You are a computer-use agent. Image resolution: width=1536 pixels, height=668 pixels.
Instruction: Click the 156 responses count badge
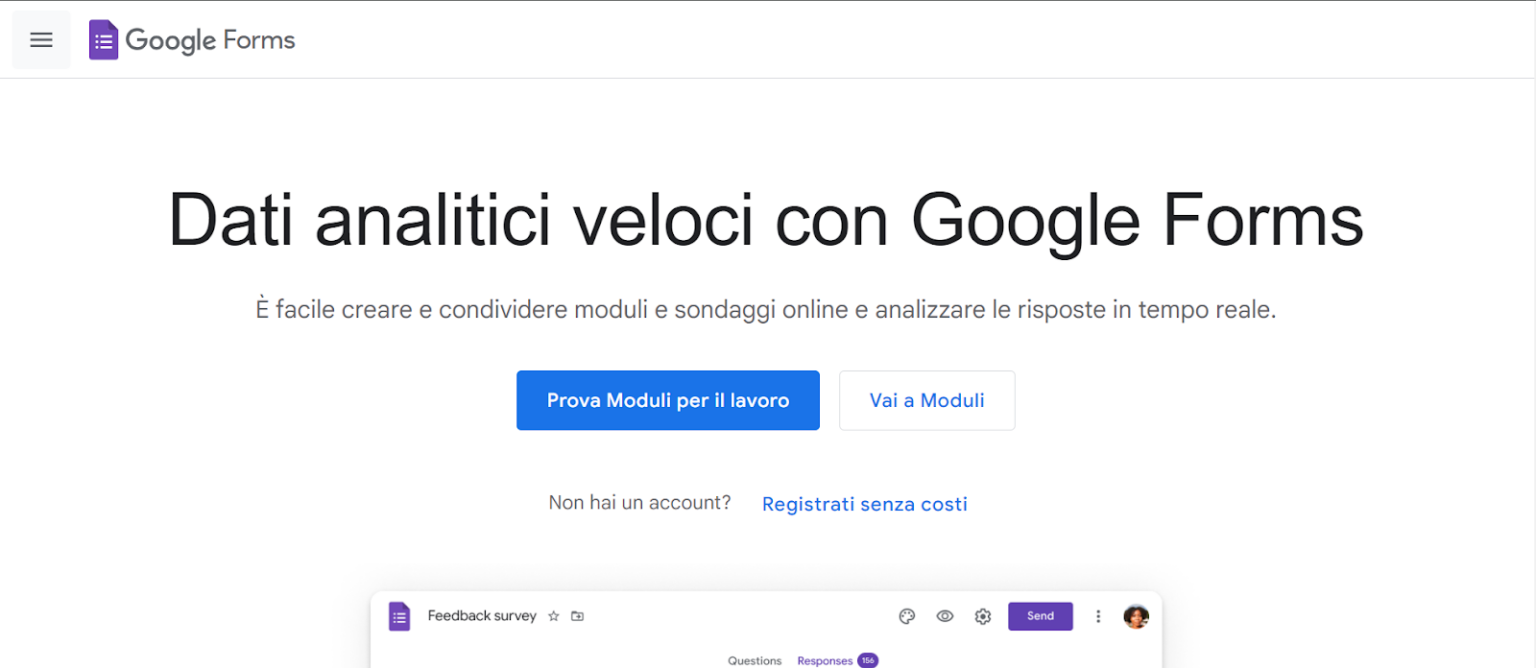coord(868,661)
